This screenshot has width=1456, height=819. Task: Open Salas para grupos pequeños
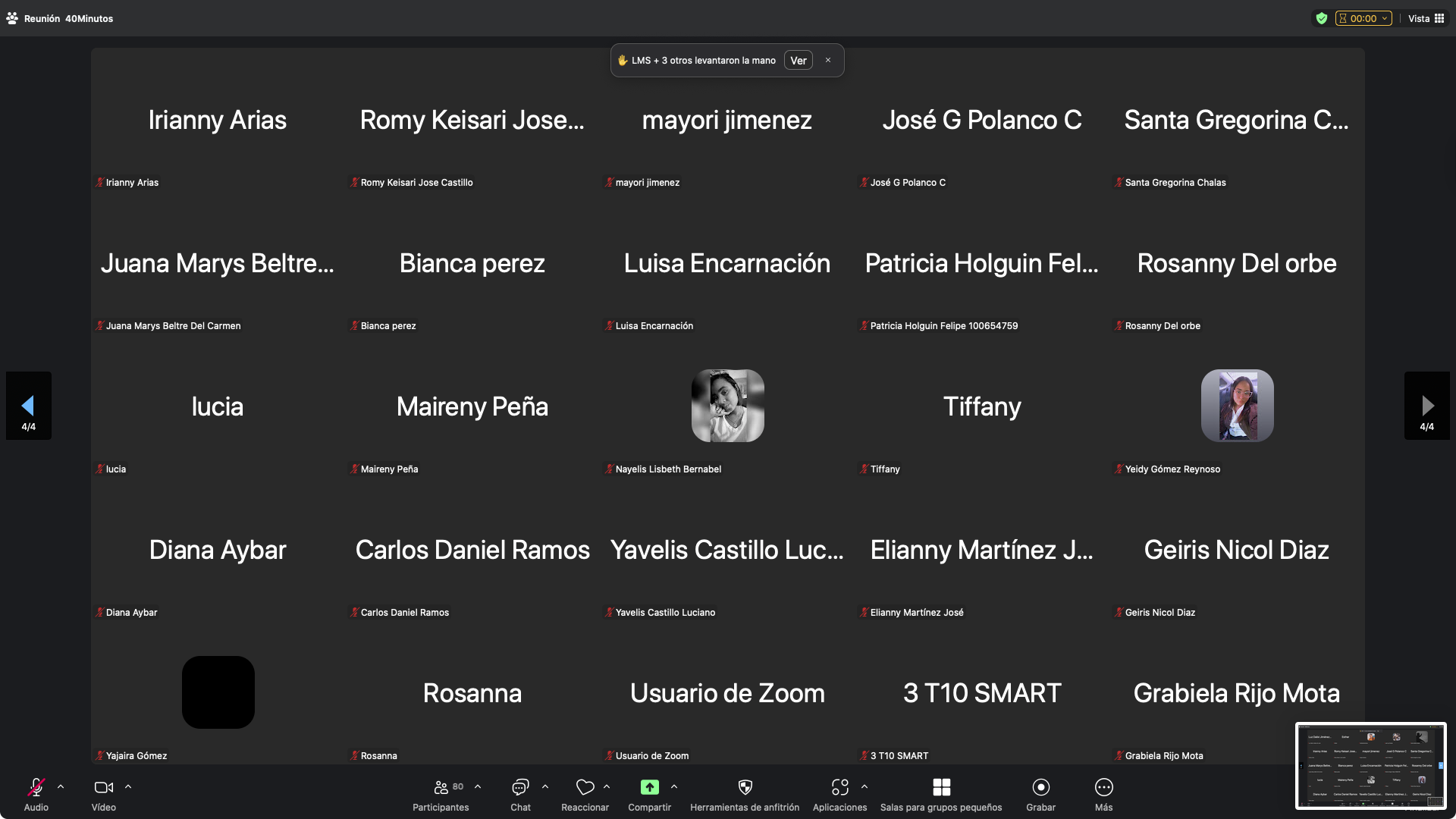click(x=941, y=787)
